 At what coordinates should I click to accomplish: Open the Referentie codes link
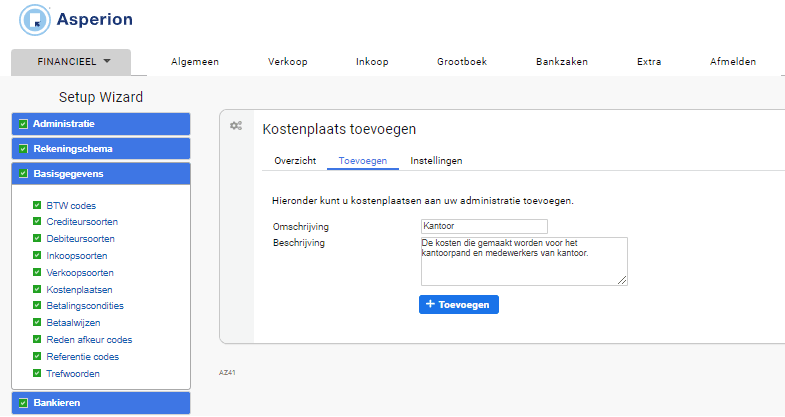(83, 357)
